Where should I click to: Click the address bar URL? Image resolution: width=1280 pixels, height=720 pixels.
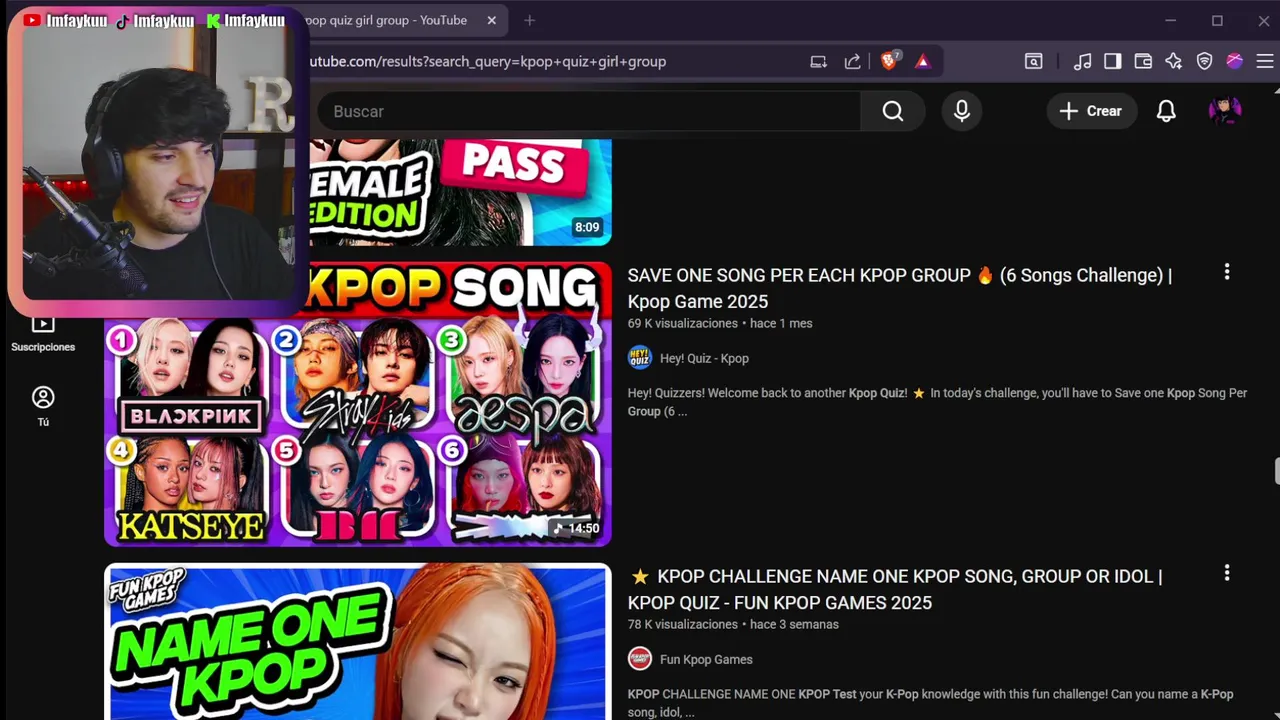click(487, 61)
